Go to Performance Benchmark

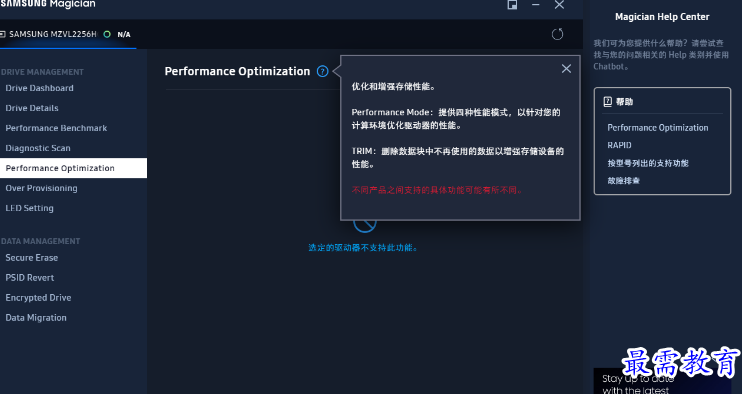pyautogui.click(x=56, y=128)
